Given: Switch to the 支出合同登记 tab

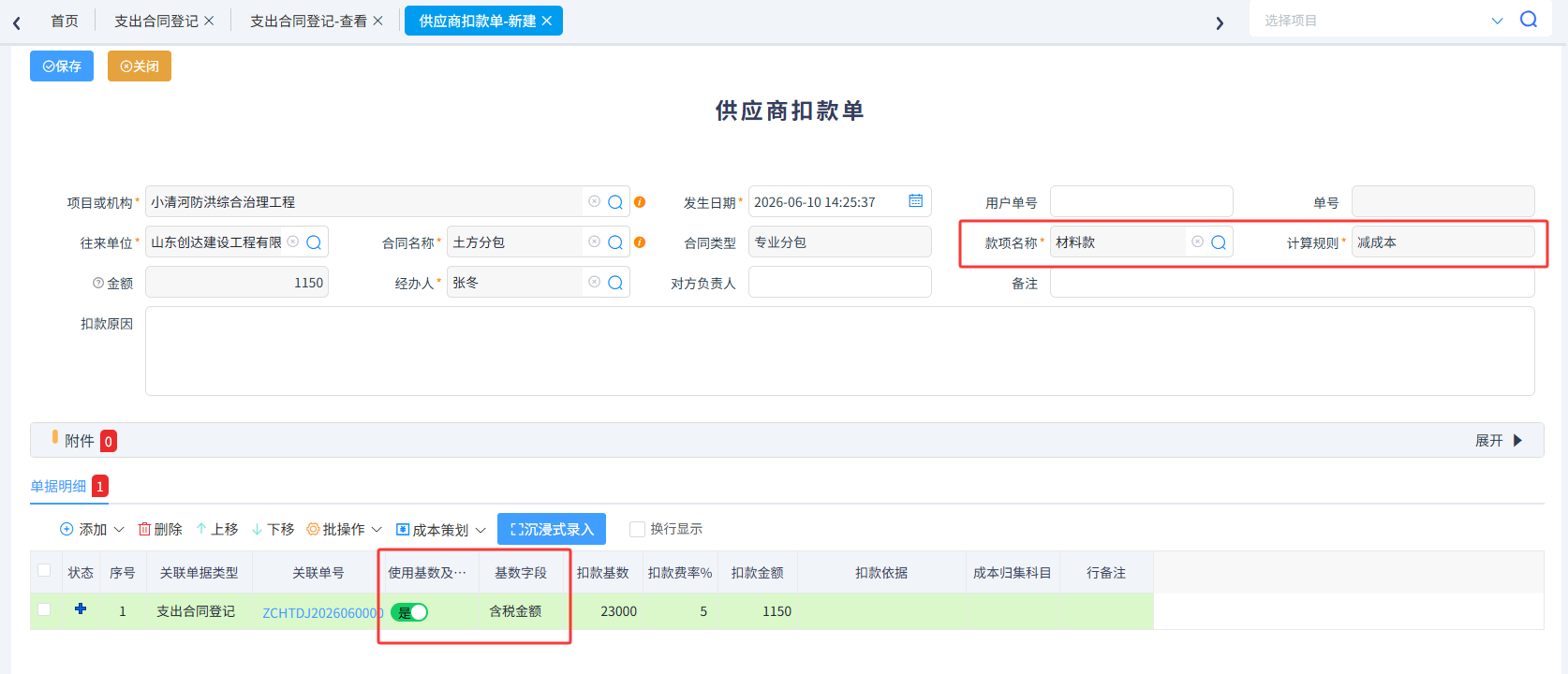Looking at the screenshot, I should [x=155, y=21].
